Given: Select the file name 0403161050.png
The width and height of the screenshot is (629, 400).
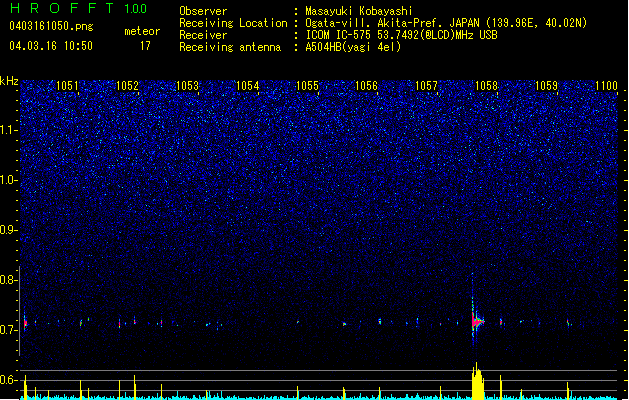Looking at the screenshot, I should pos(51,26).
